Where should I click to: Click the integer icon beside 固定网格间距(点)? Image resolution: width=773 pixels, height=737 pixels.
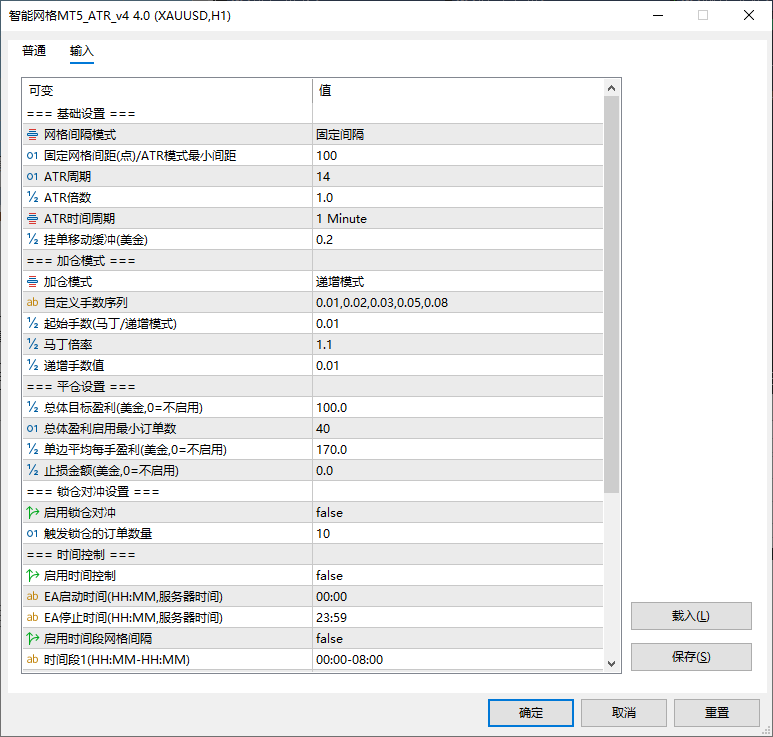[33, 156]
